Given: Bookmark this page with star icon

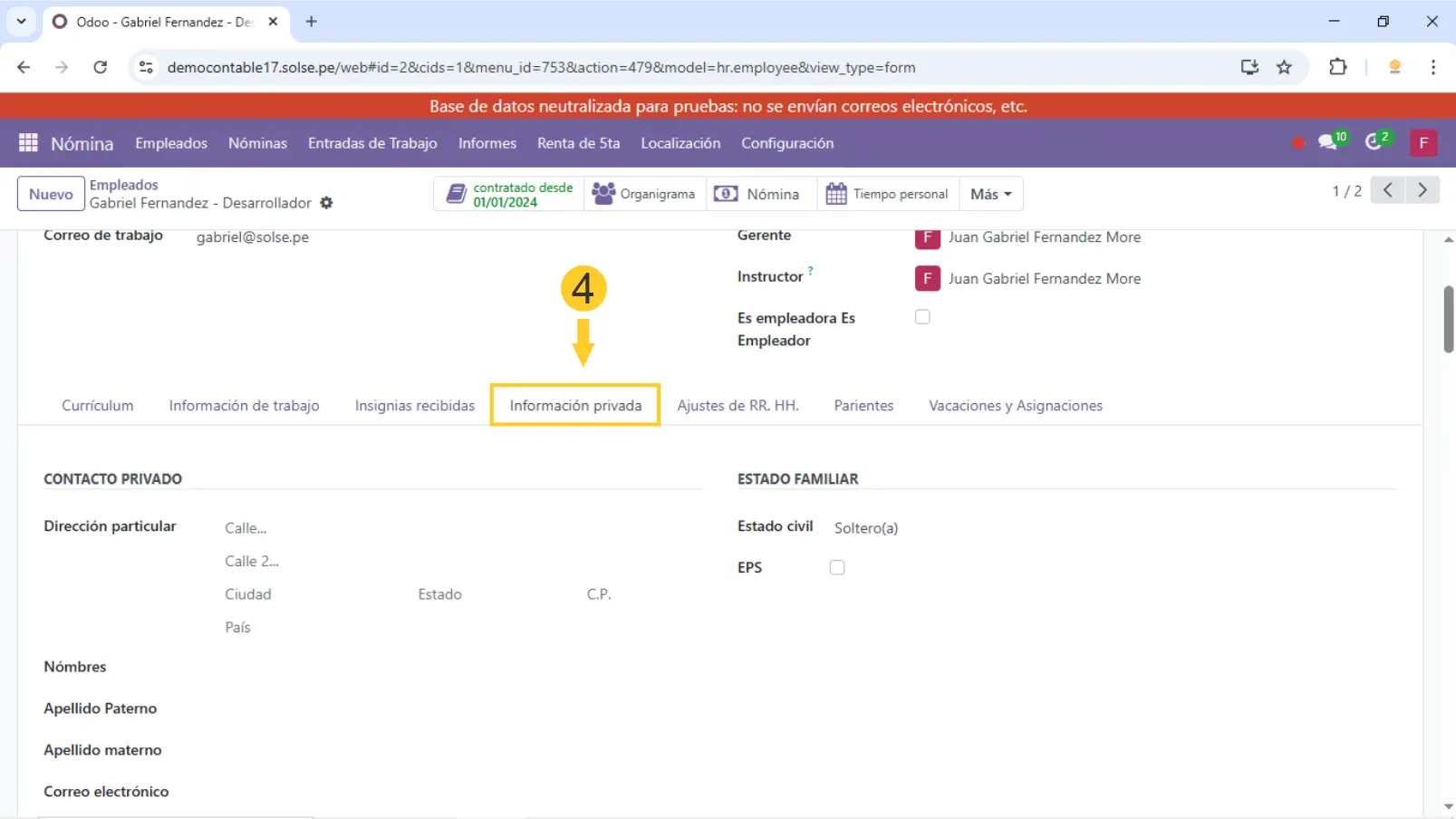Looking at the screenshot, I should (x=1284, y=67).
